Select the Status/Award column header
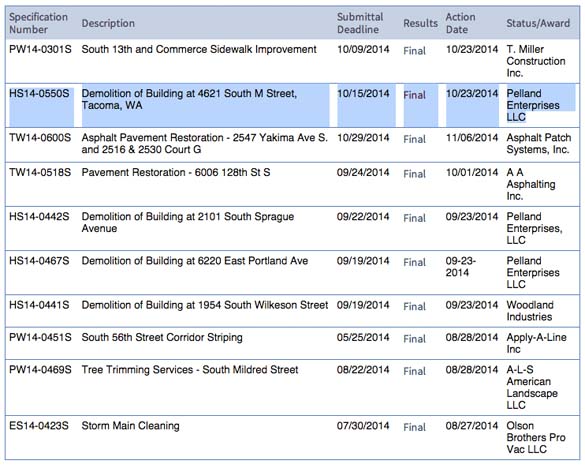The width and height of the screenshot is (585, 468). coord(538,23)
